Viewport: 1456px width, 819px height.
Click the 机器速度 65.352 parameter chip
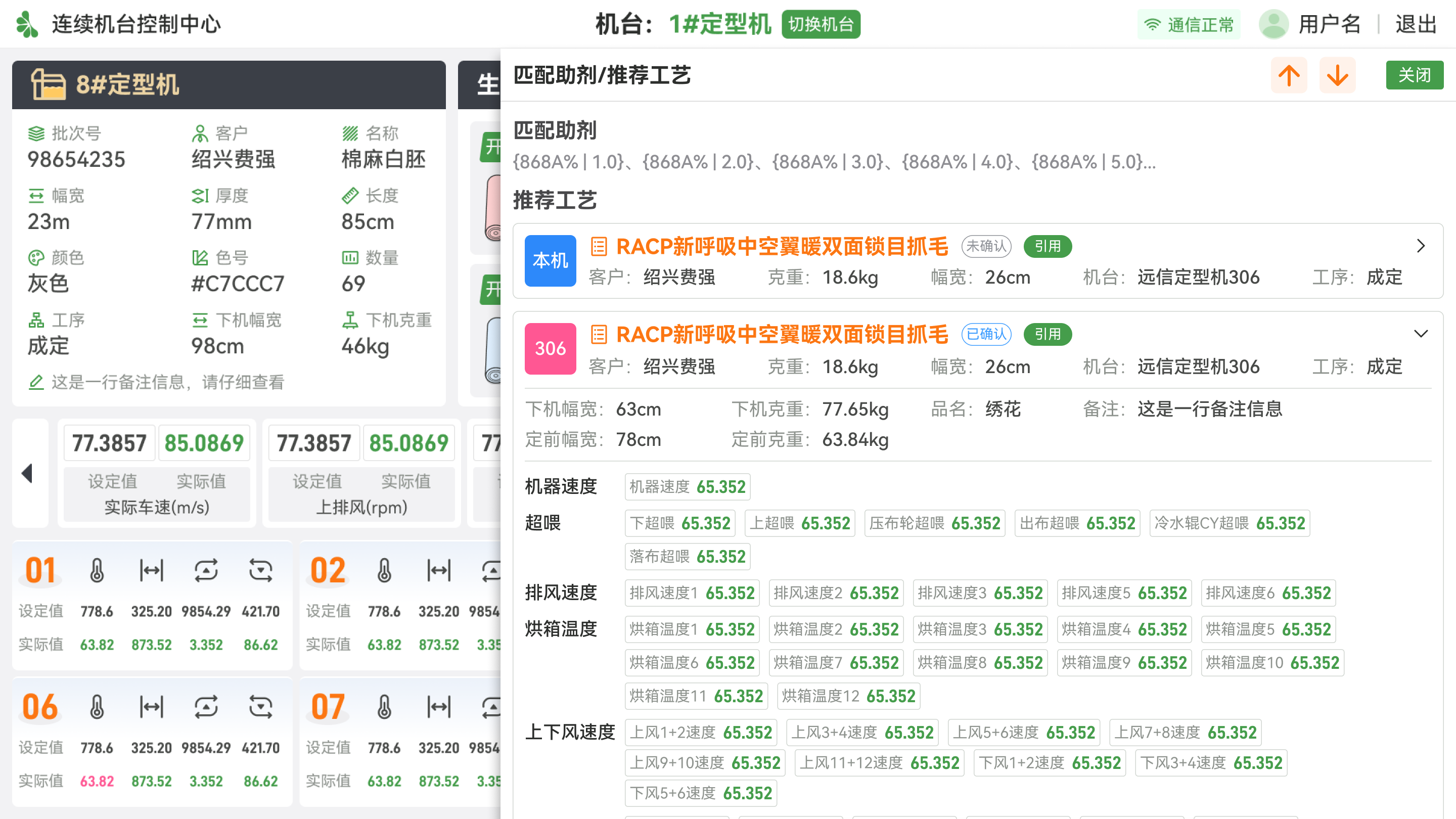tap(688, 487)
